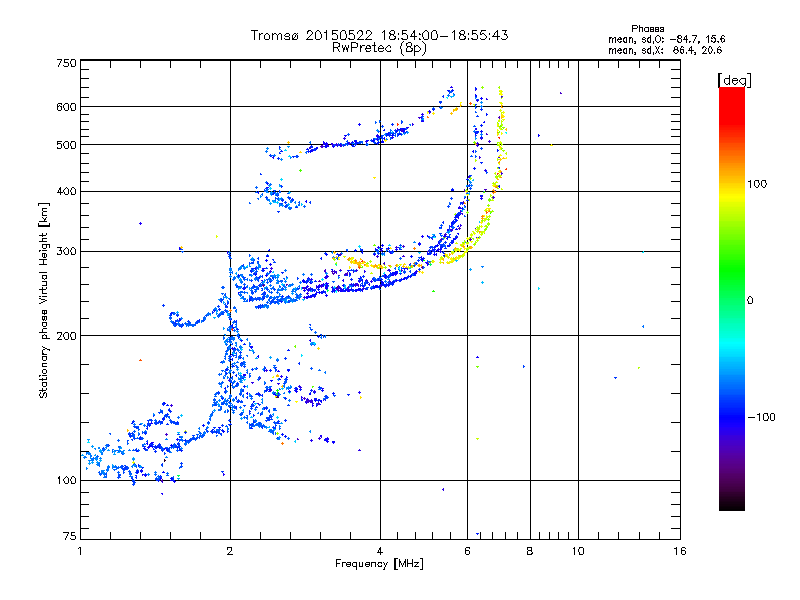Click the x-axis '2' tick label
This screenshot has width=800, height=600.
(x=230, y=551)
